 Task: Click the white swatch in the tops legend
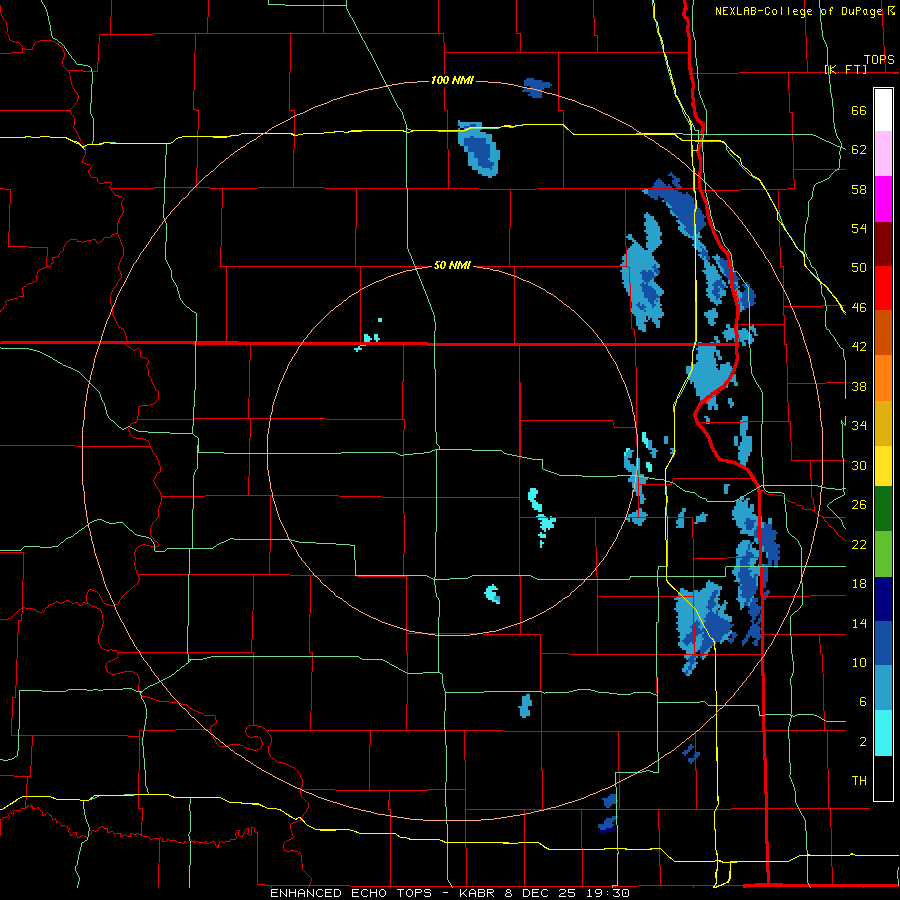point(883,110)
